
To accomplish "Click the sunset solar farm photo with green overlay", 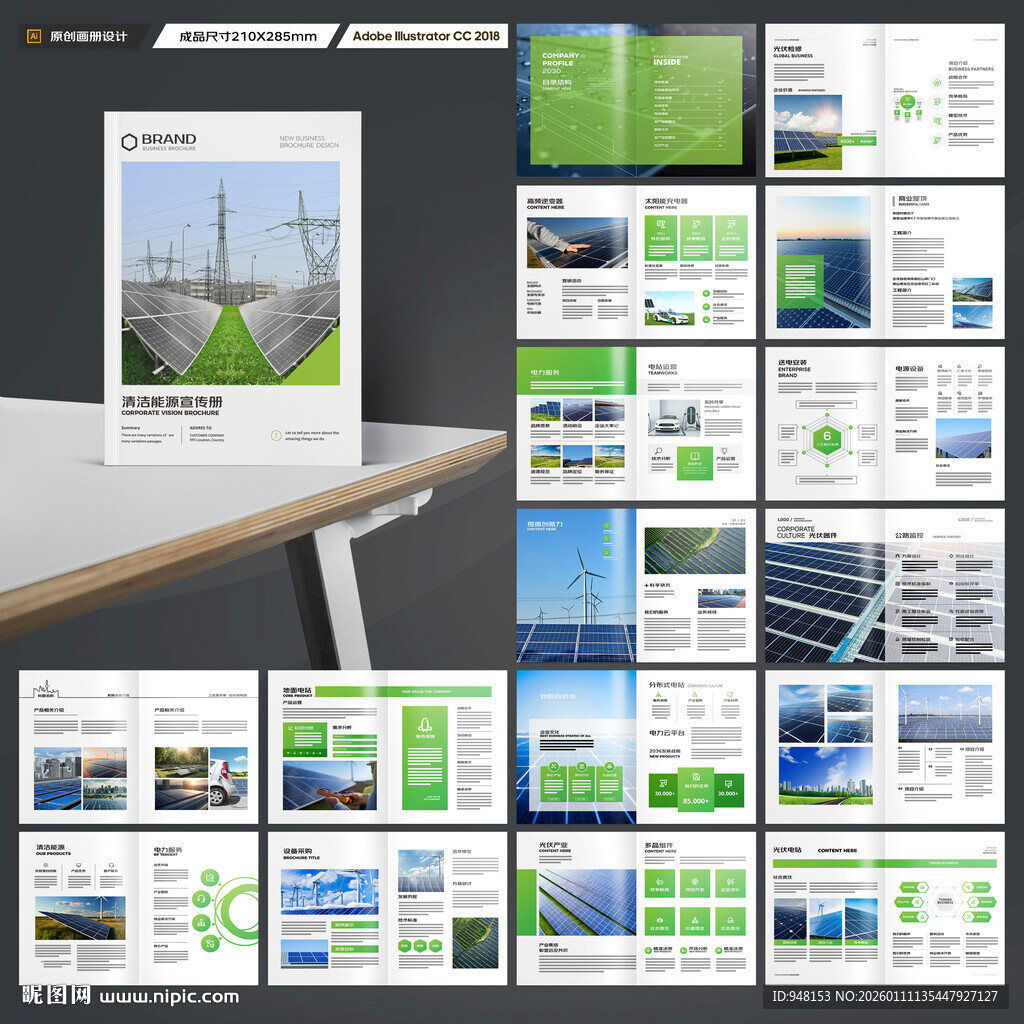I will tap(824, 262).
